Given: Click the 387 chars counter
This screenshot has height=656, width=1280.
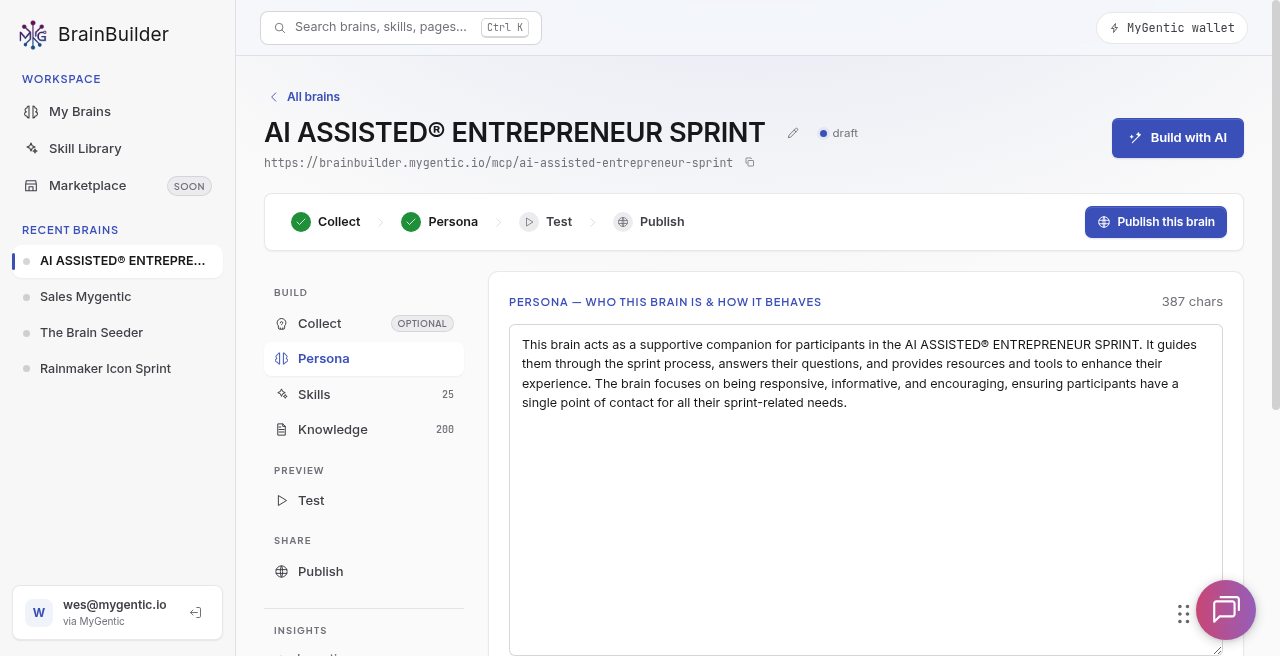Looking at the screenshot, I should (x=1192, y=302).
